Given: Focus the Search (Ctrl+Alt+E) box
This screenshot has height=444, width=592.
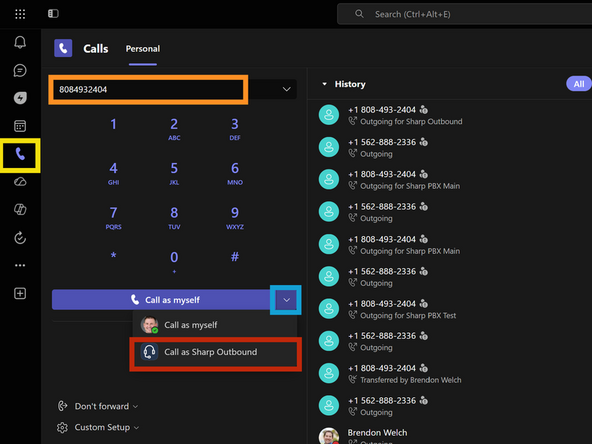Looking at the screenshot, I should (464, 14).
